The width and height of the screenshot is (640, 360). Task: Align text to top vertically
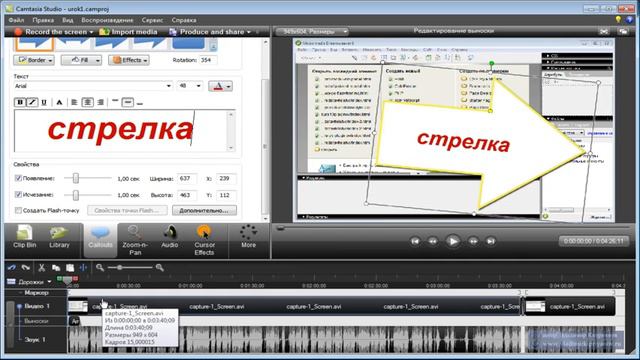click(x=115, y=102)
